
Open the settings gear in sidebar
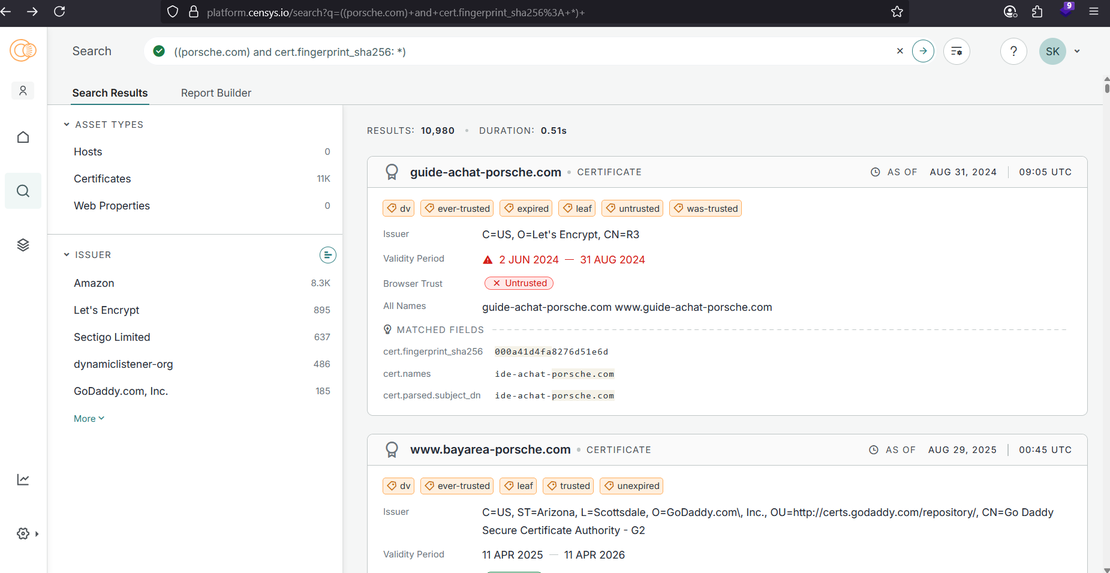[x=23, y=534]
